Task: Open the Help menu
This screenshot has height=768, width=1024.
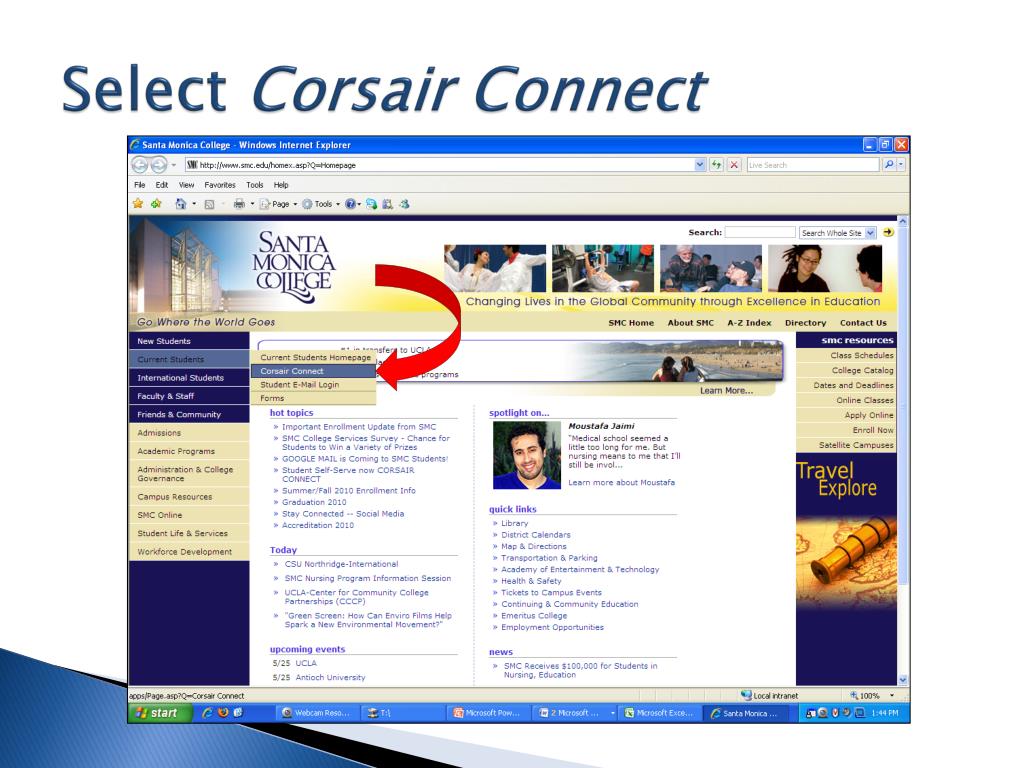Action: pyautogui.click(x=281, y=185)
